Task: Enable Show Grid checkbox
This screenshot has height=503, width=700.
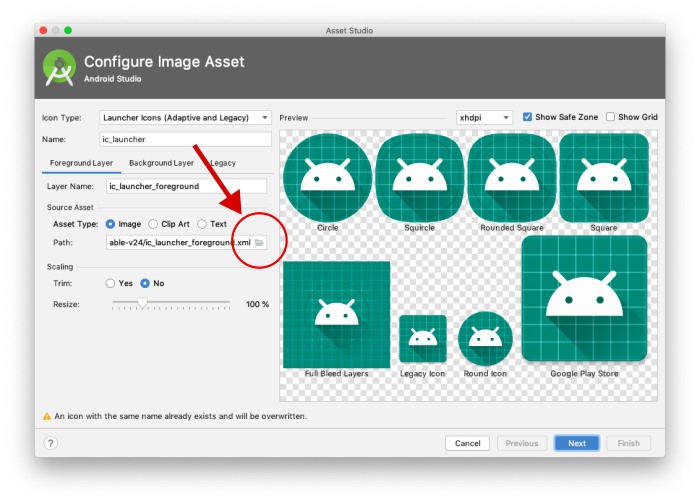Action: point(610,117)
